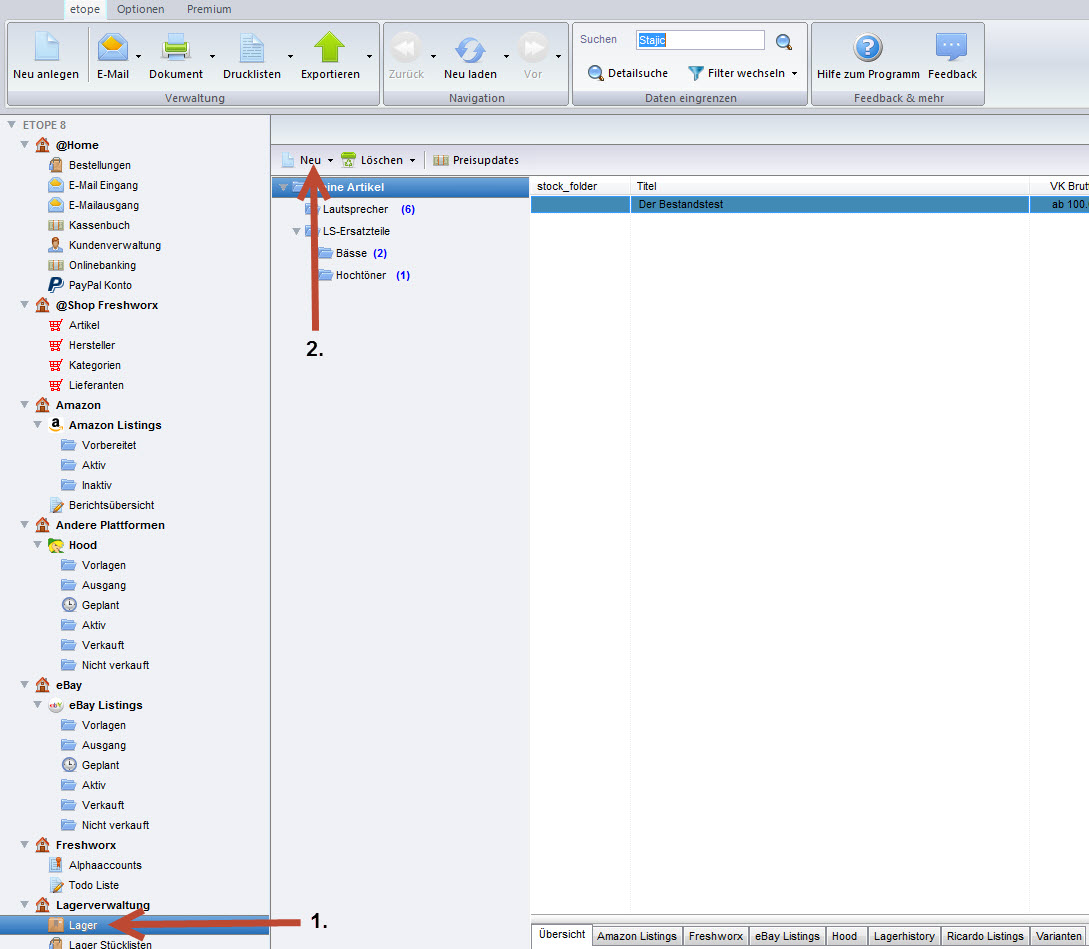1089x949 pixels.
Task: Collapse the Lagerverwaltung node
Action: 24,905
